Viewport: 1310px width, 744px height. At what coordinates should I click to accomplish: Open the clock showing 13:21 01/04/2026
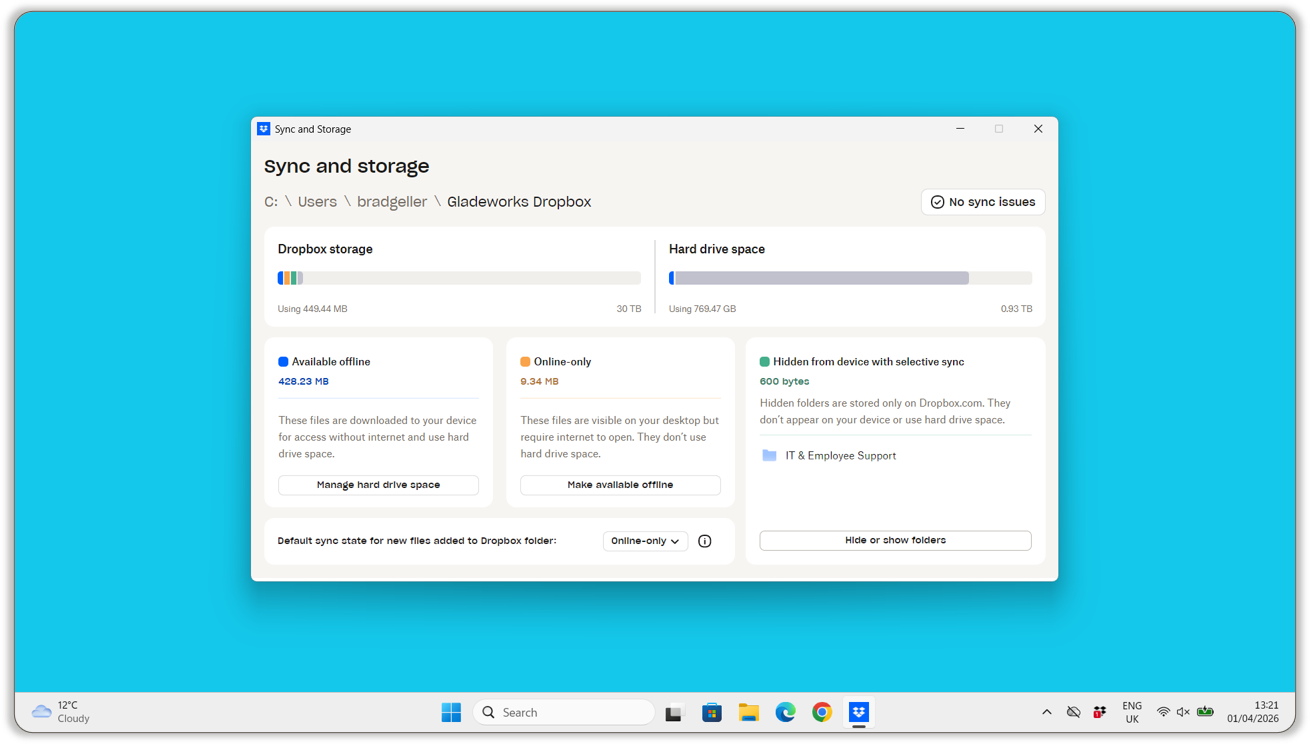[x=1253, y=712]
